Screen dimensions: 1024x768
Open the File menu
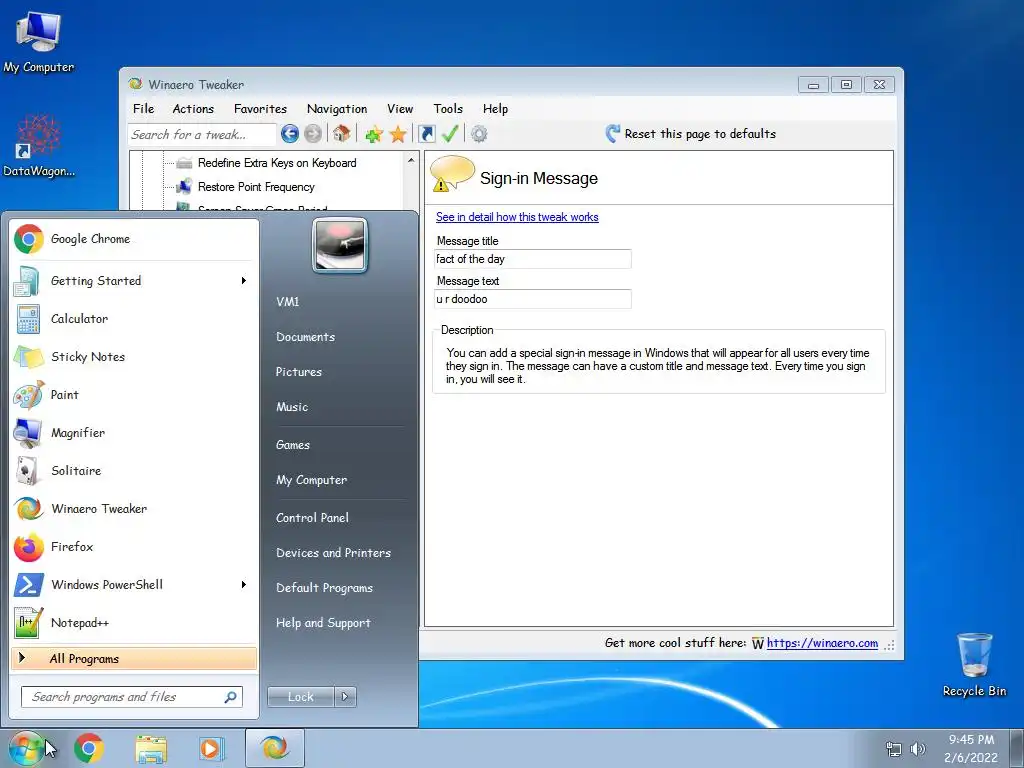click(144, 109)
